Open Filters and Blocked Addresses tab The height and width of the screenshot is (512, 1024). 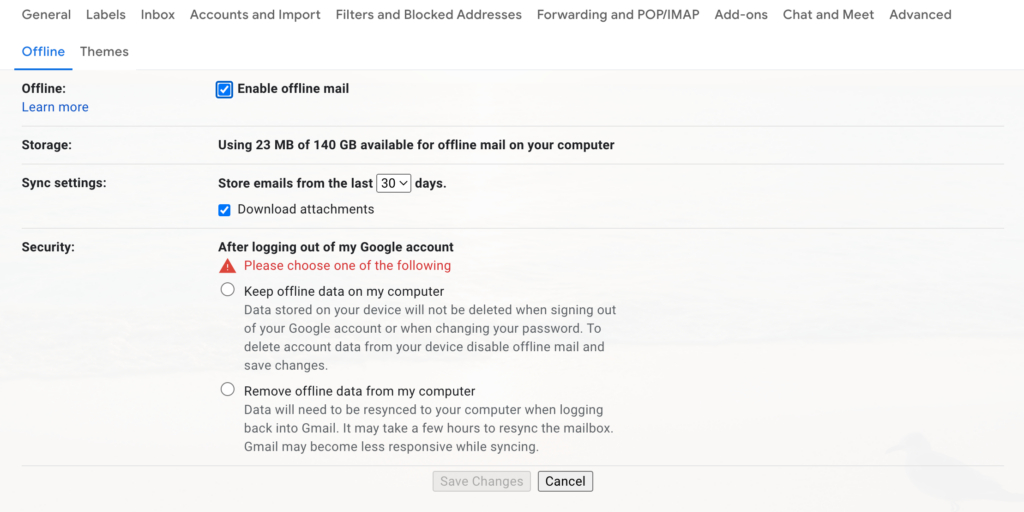[x=428, y=14]
